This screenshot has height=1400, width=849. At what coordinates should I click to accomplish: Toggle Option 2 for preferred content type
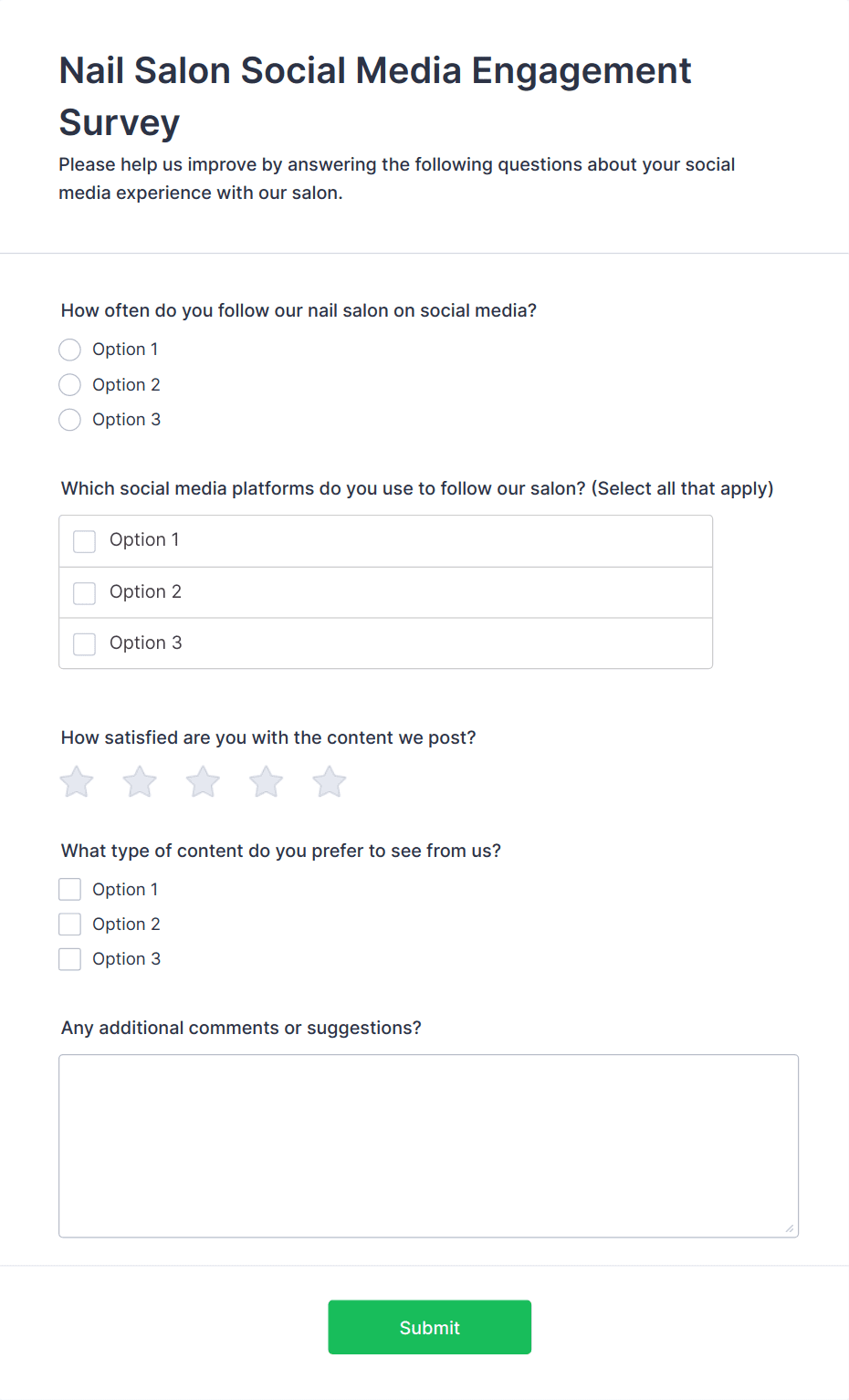pyautogui.click(x=70, y=925)
